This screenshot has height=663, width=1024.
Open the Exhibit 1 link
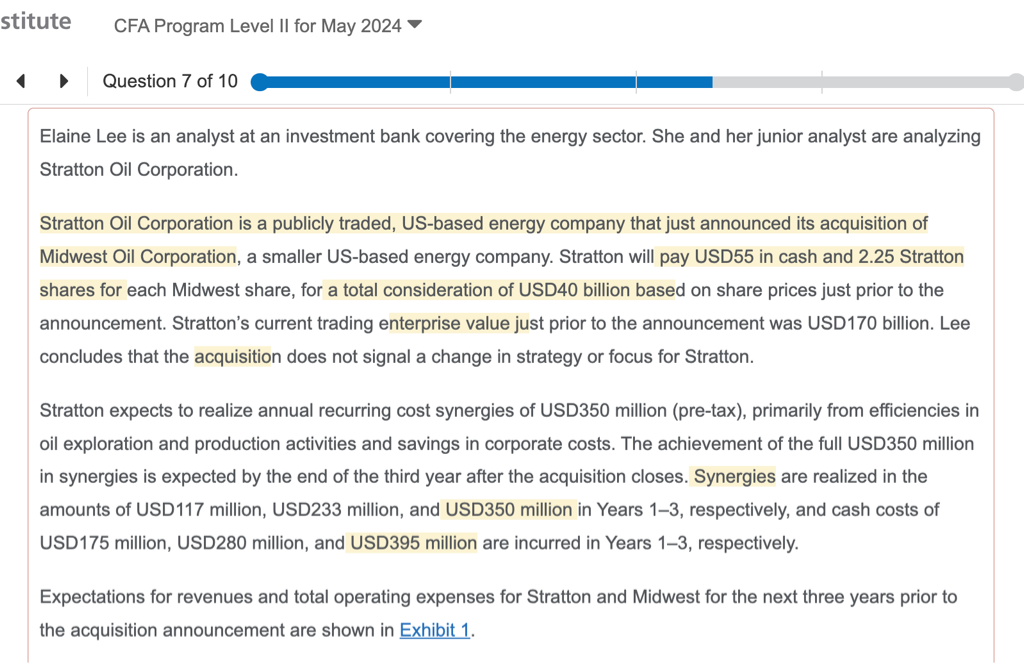(434, 630)
